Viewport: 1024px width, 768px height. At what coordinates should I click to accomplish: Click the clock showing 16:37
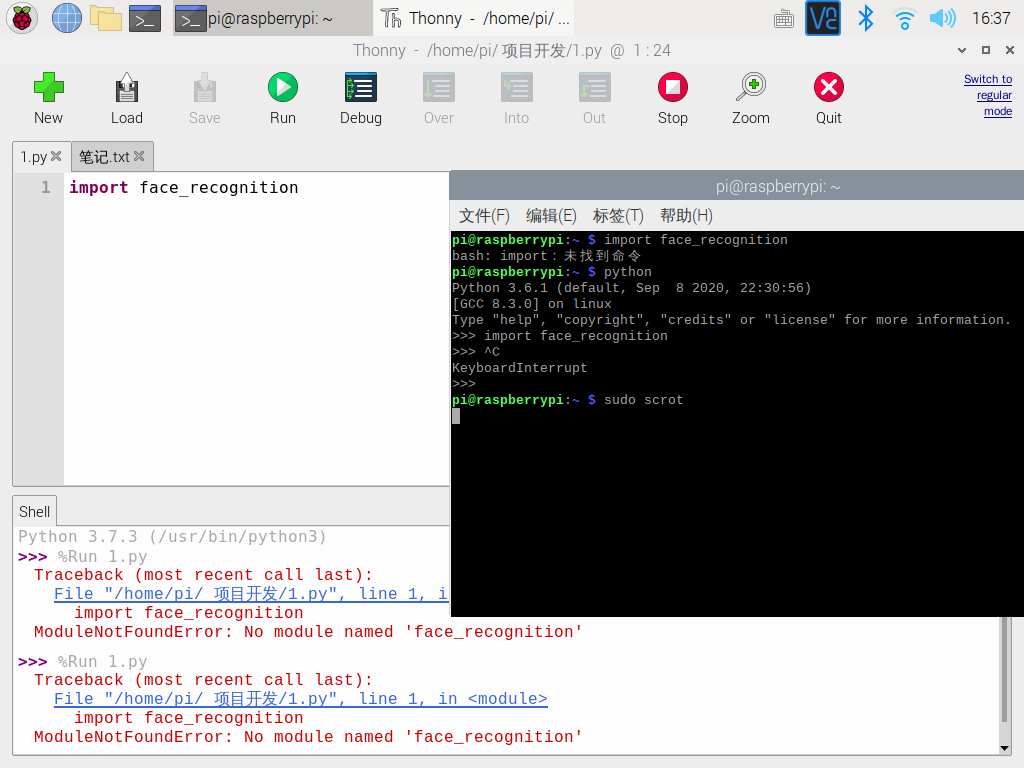click(991, 18)
